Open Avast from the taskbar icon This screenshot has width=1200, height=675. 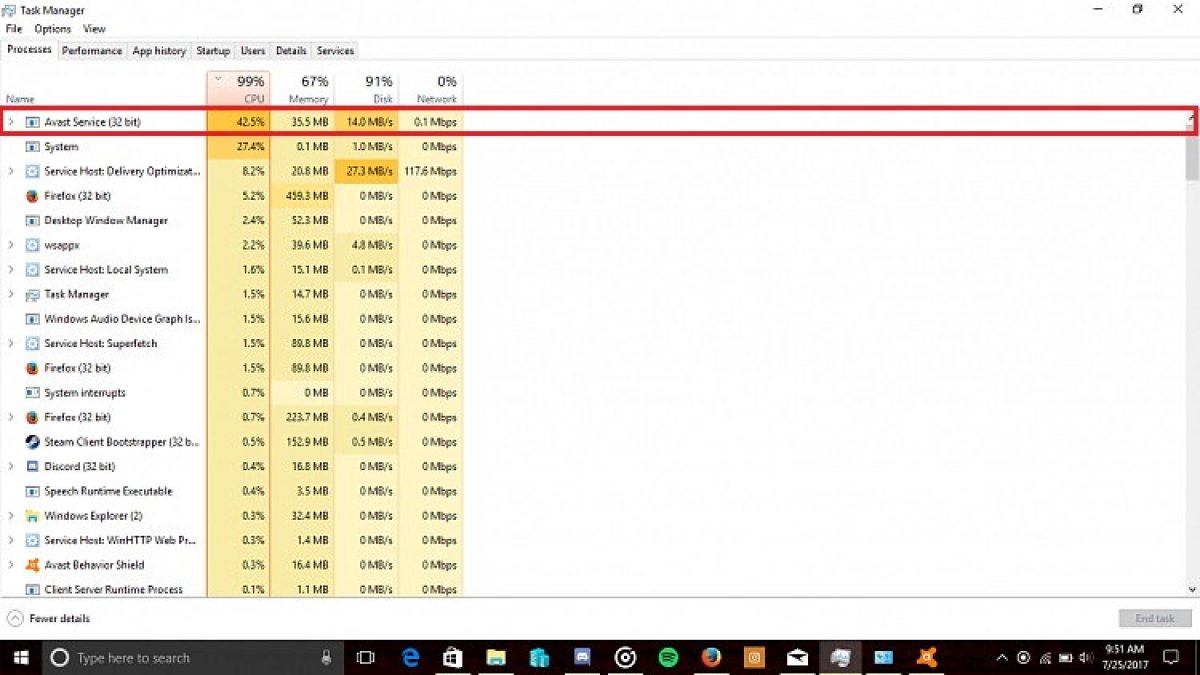point(927,658)
